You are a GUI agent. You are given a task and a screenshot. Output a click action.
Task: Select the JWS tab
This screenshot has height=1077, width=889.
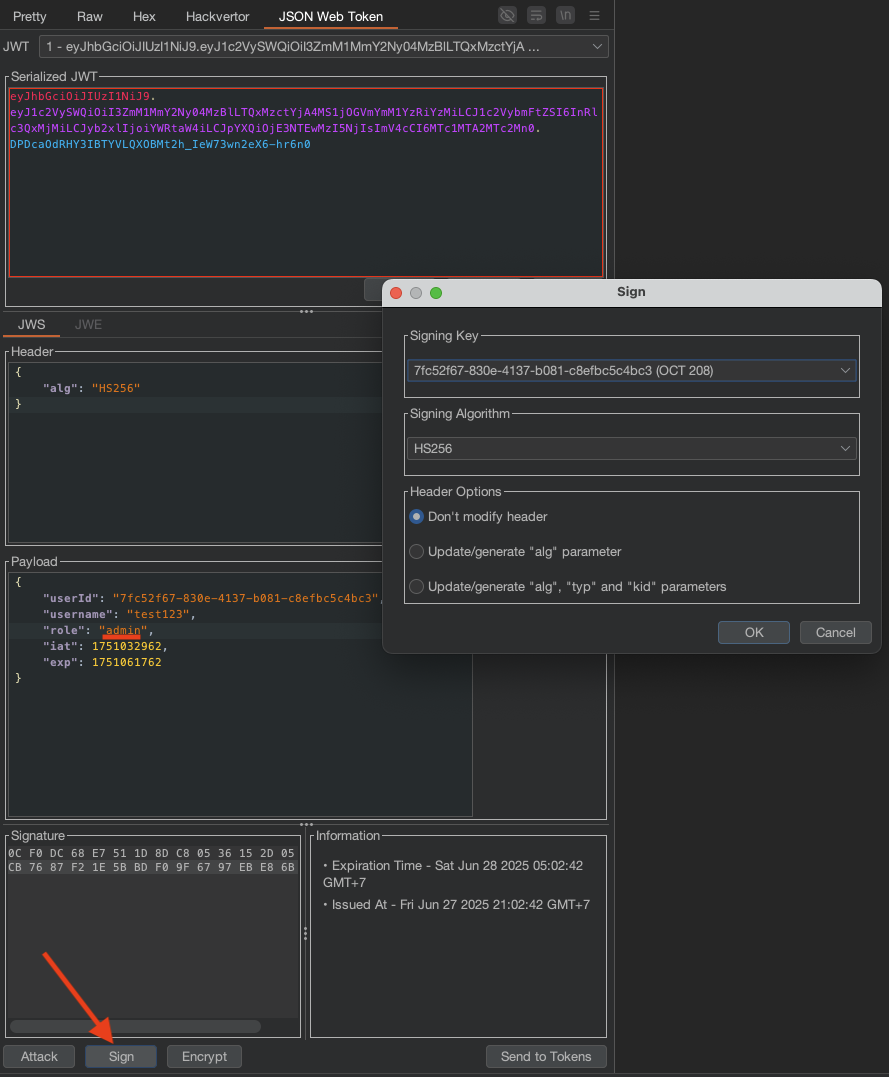pyautogui.click(x=32, y=324)
